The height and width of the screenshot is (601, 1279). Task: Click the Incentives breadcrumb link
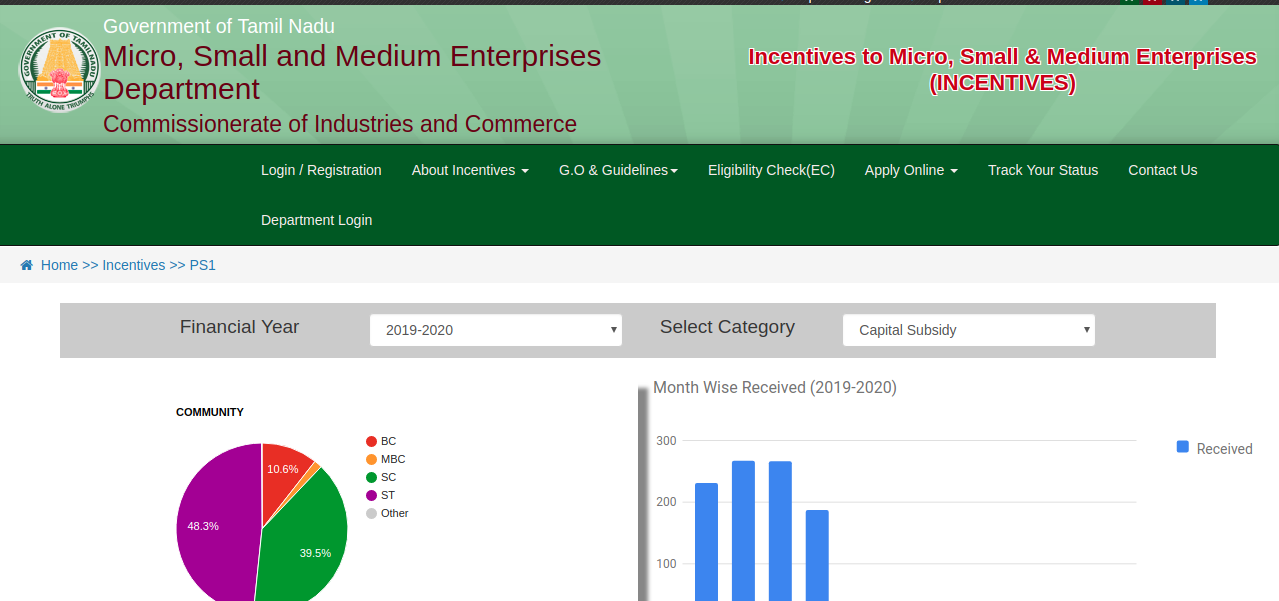[x=133, y=265]
